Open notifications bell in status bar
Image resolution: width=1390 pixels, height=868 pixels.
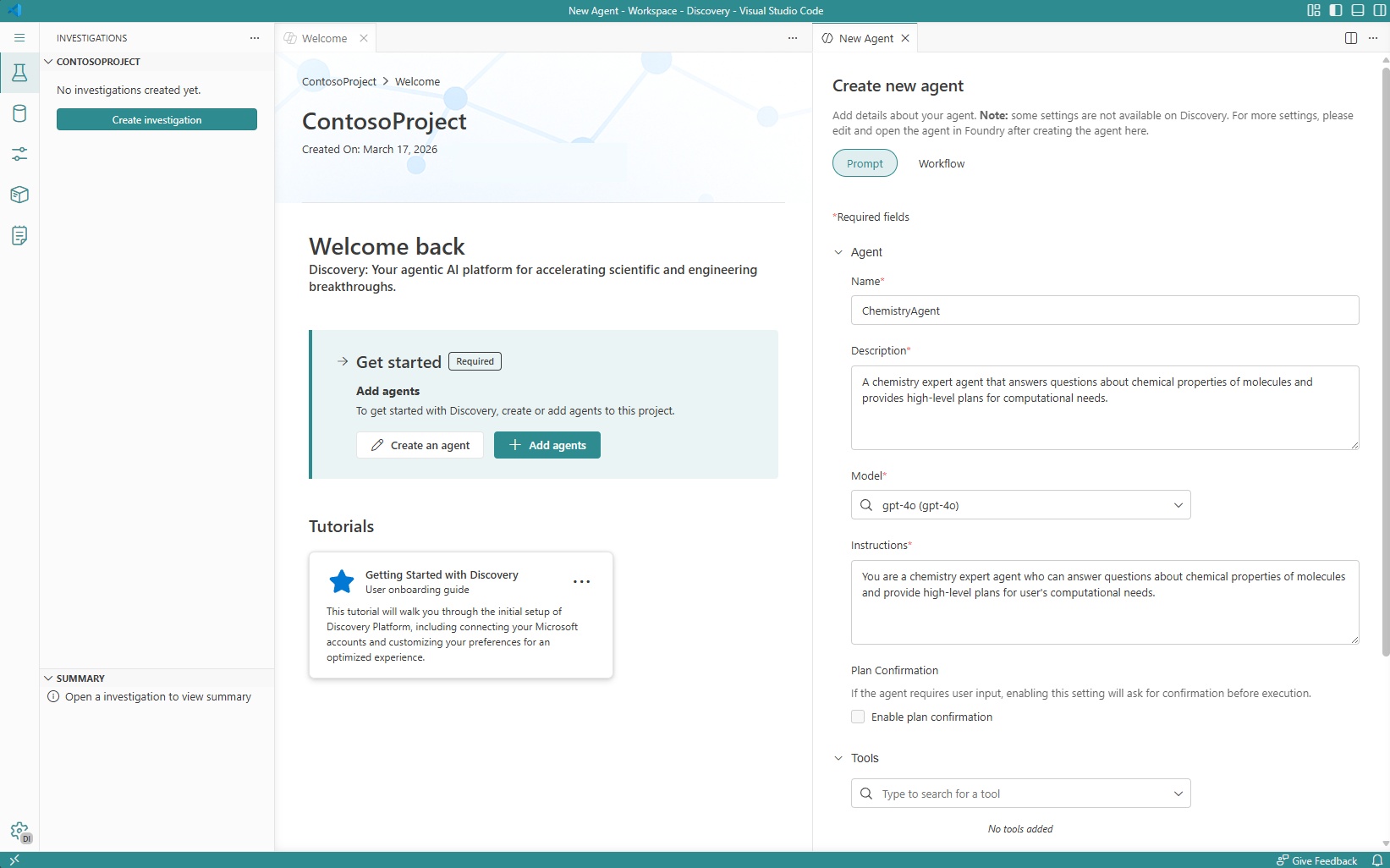pos(1377,860)
